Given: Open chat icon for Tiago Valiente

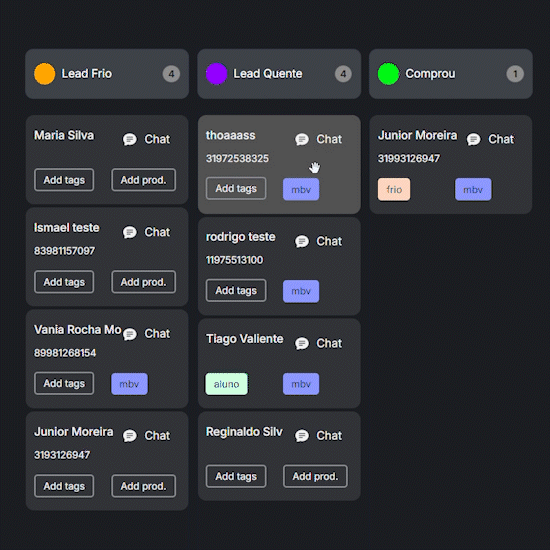Looking at the screenshot, I should [302, 343].
